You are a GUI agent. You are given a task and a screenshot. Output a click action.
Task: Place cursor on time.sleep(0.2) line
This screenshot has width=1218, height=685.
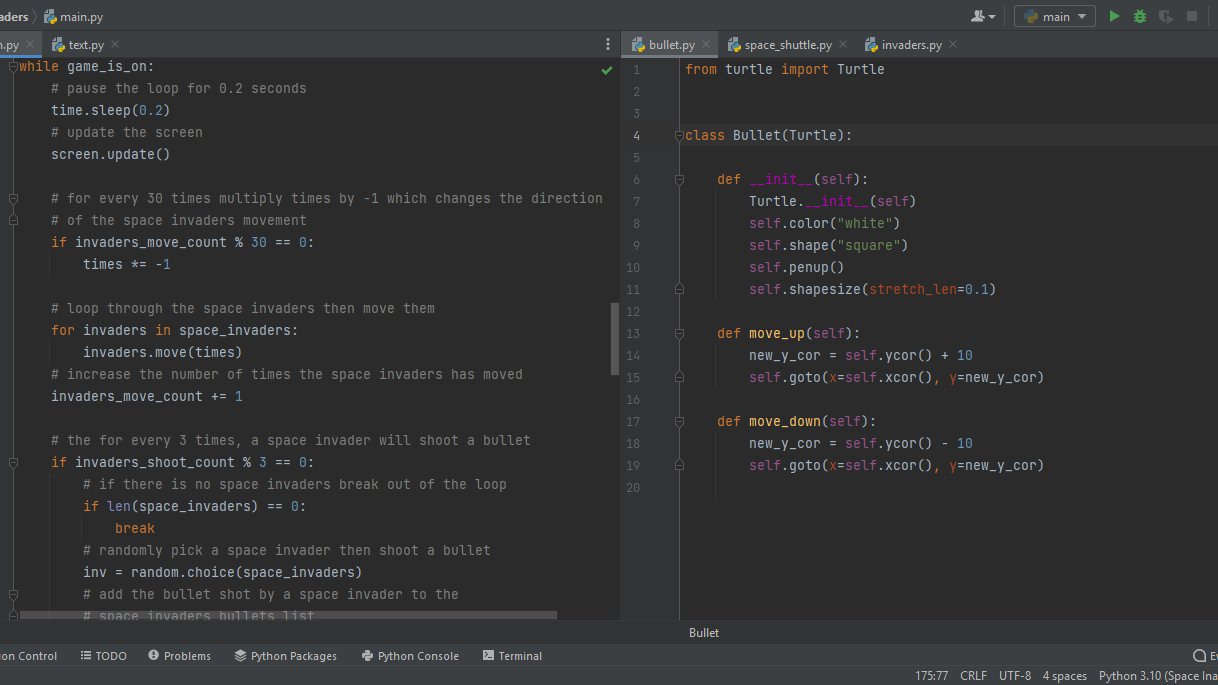point(110,110)
